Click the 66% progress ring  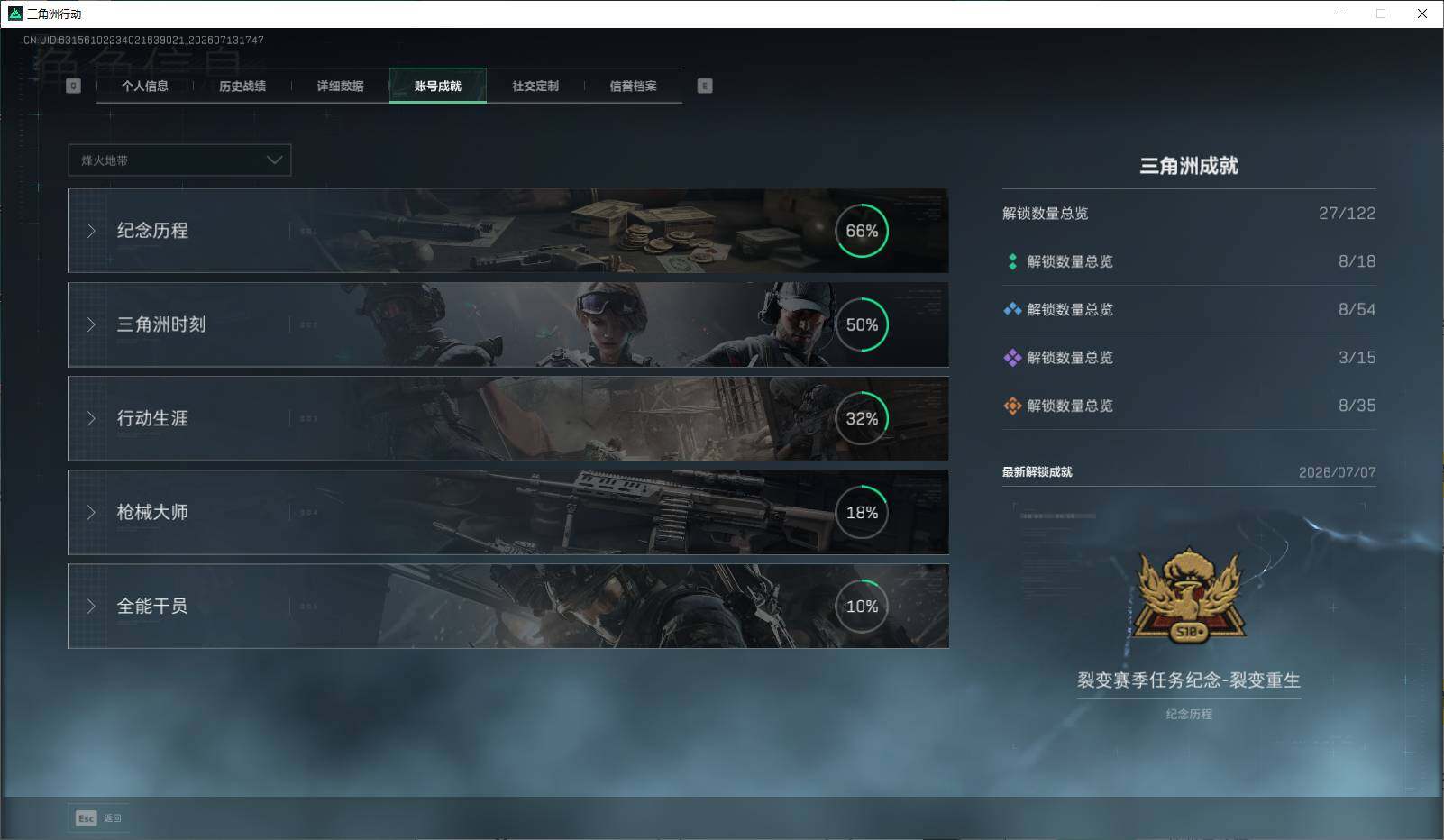point(862,231)
